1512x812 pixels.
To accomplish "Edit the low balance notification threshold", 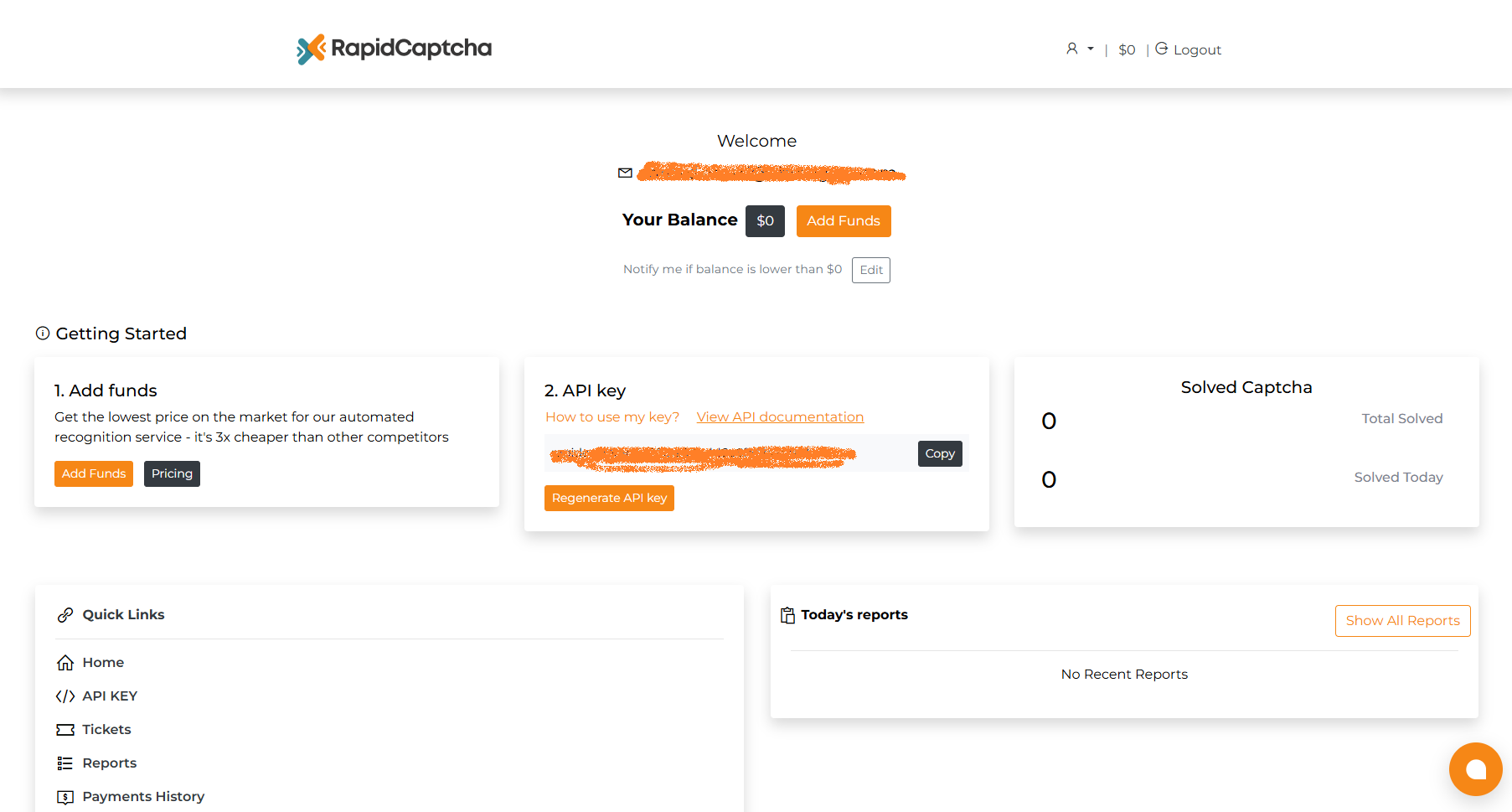I will (870, 270).
